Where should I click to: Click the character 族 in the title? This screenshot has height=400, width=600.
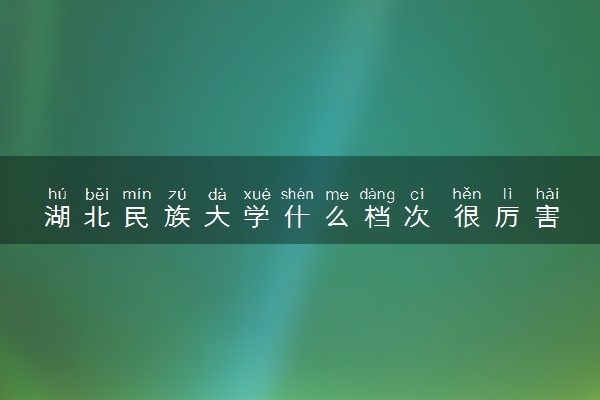pos(177,217)
